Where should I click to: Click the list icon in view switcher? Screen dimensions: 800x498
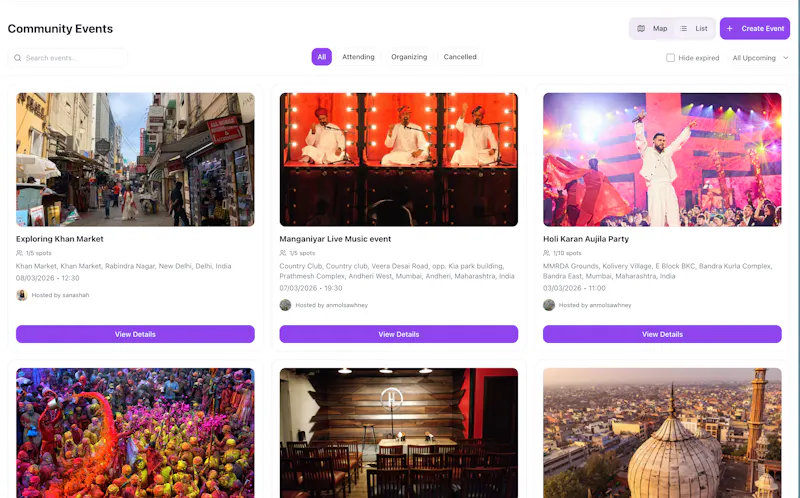pos(683,29)
